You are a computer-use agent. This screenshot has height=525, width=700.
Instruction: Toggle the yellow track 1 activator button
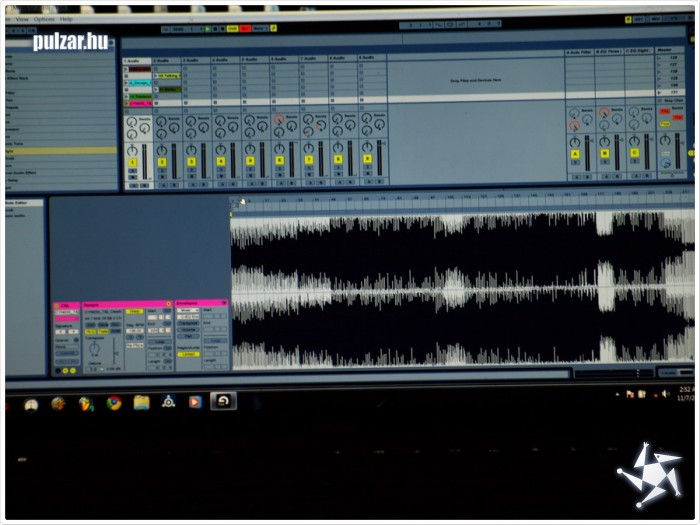(132, 161)
